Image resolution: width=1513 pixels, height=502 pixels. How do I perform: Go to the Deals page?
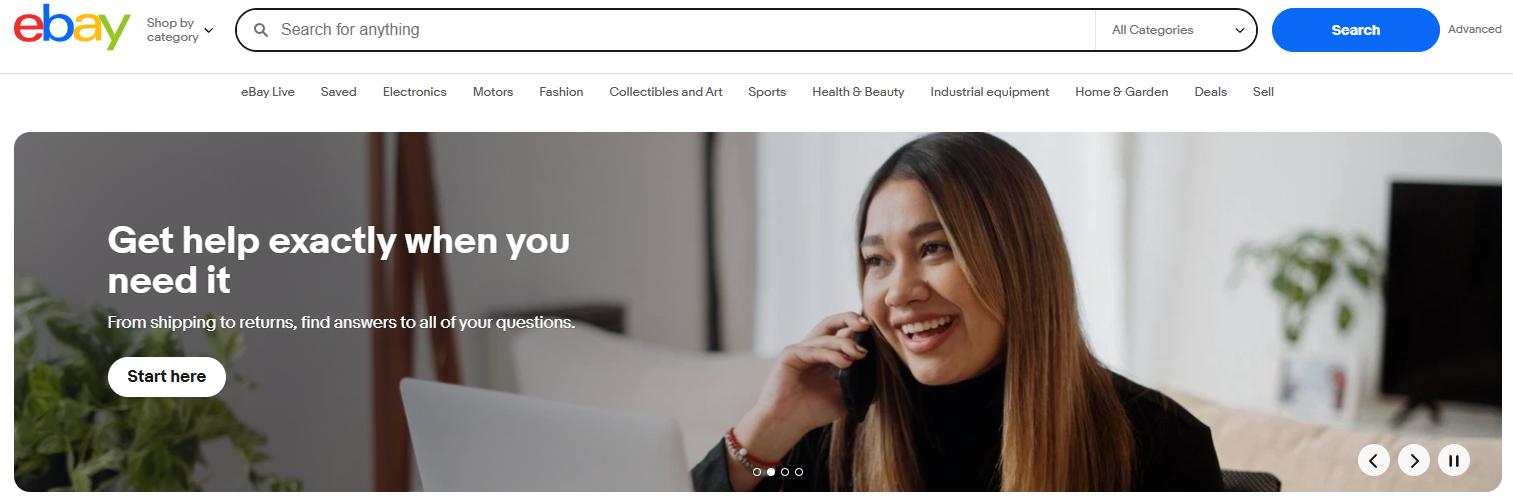pos(1210,92)
